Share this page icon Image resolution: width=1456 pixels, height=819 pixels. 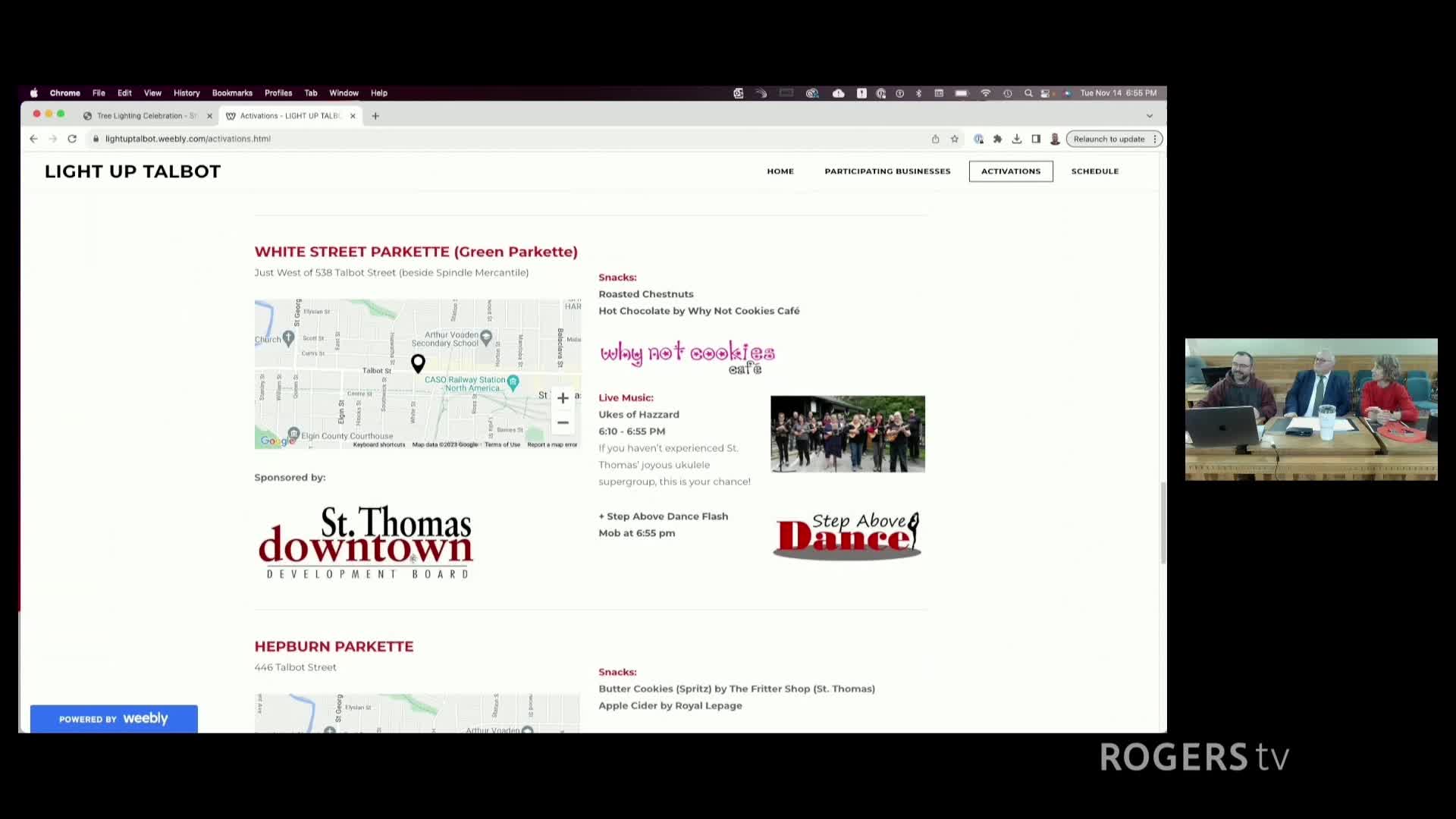click(935, 139)
